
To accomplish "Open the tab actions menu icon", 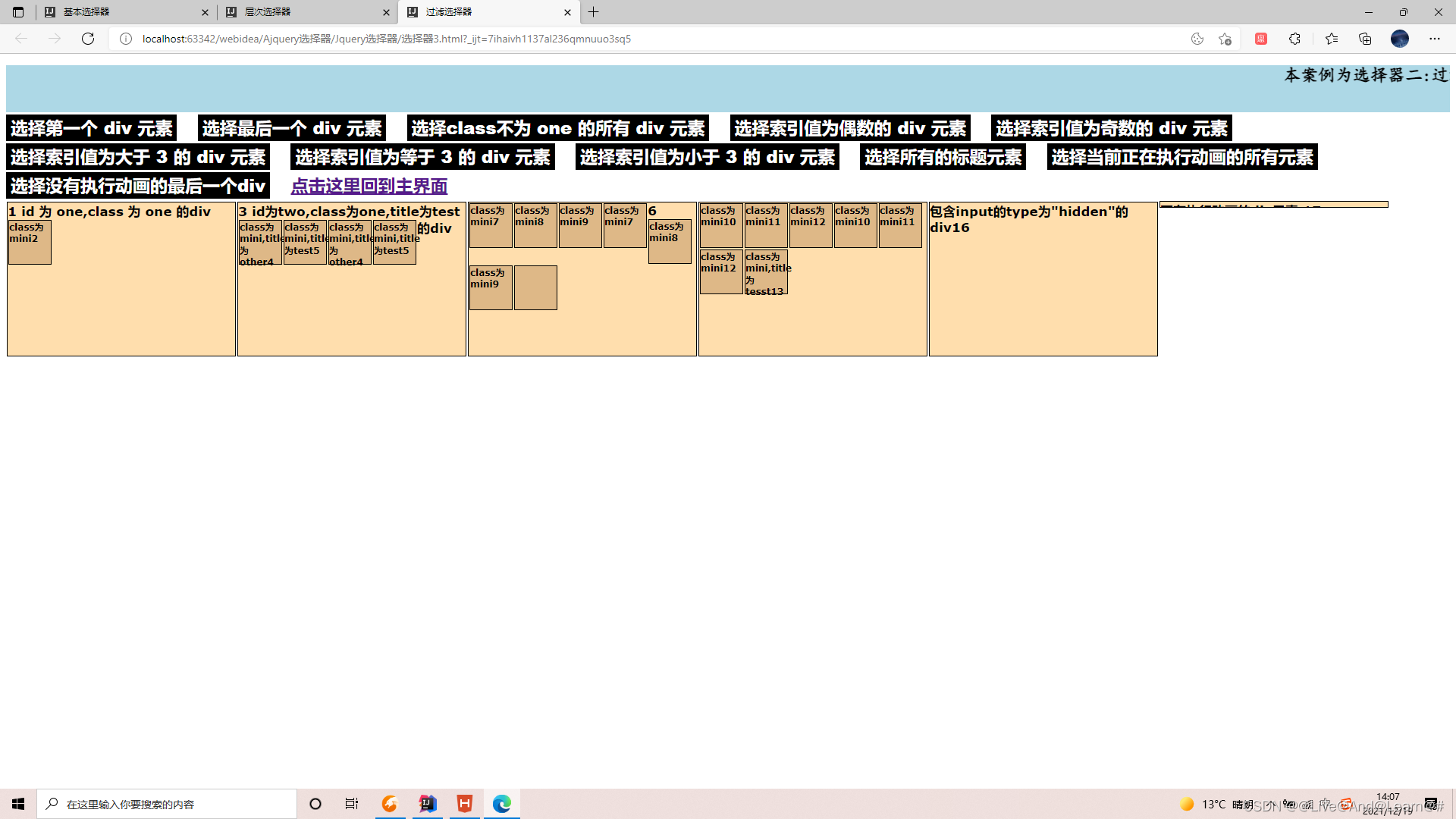I will 18,12.
